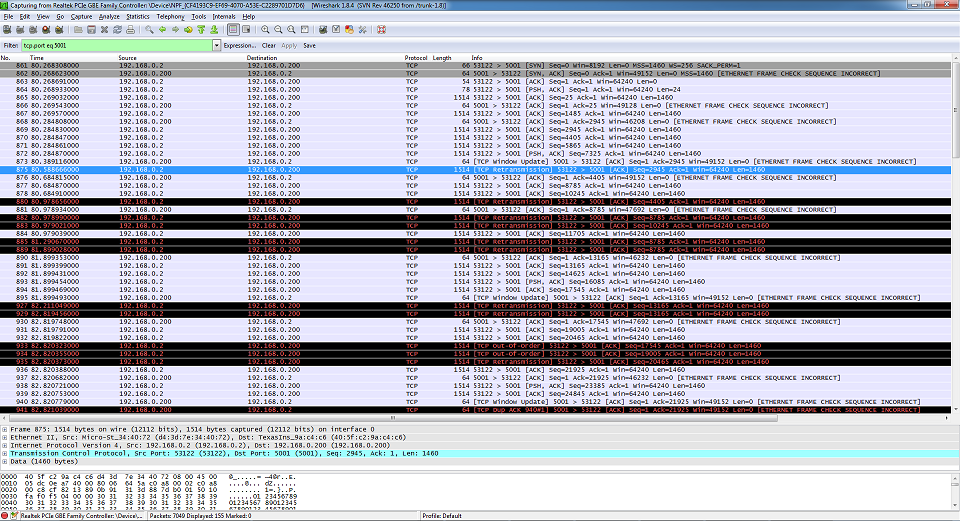The image size is (960, 521).
Task: Open a capture file icon
Action: pyautogui.click(x=78, y=29)
